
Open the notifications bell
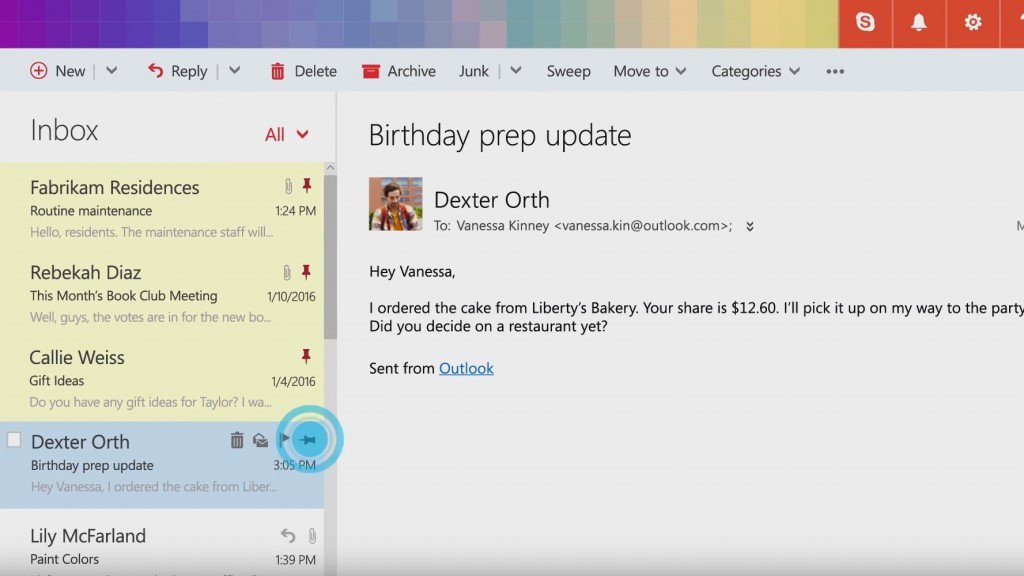(x=918, y=22)
